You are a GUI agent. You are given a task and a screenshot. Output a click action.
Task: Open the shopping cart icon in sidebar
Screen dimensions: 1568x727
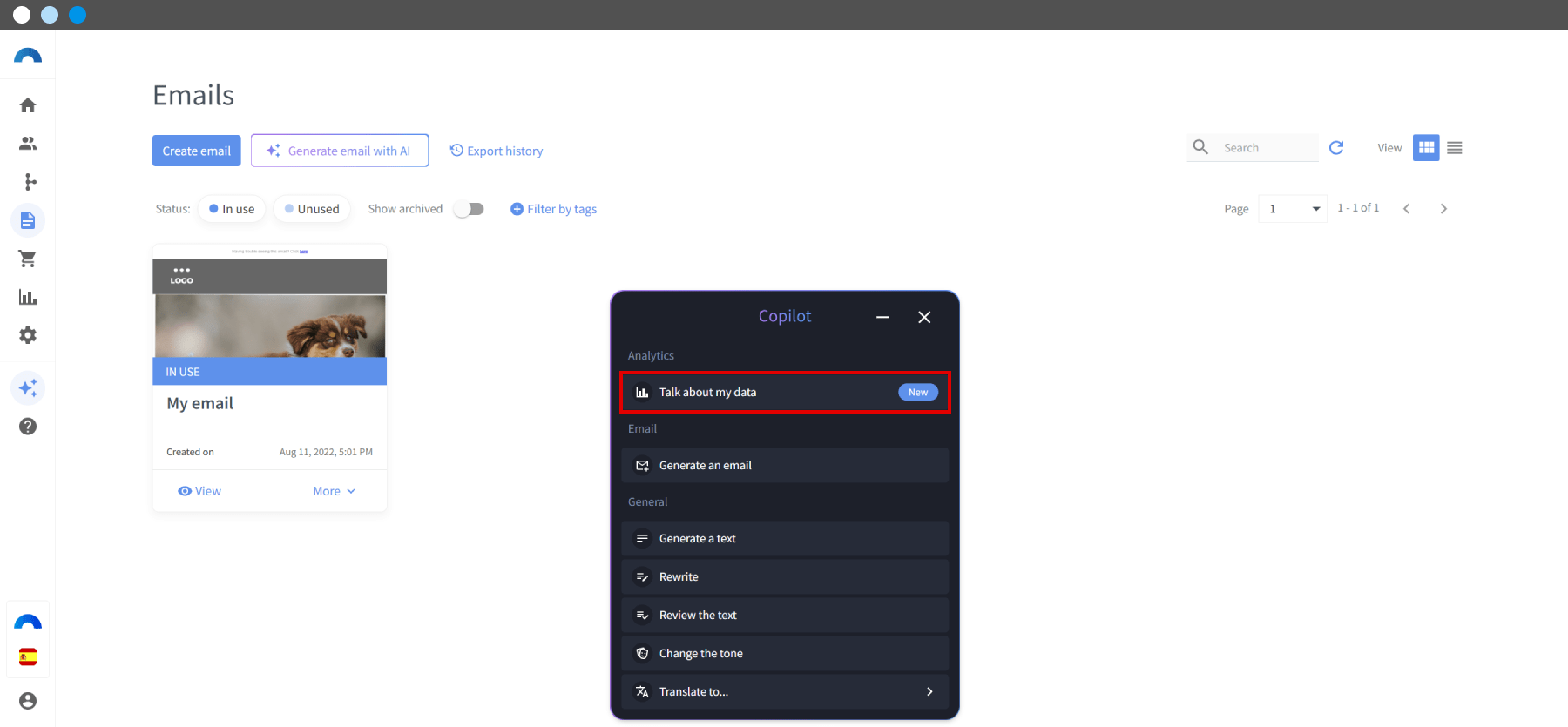point(28,259)
